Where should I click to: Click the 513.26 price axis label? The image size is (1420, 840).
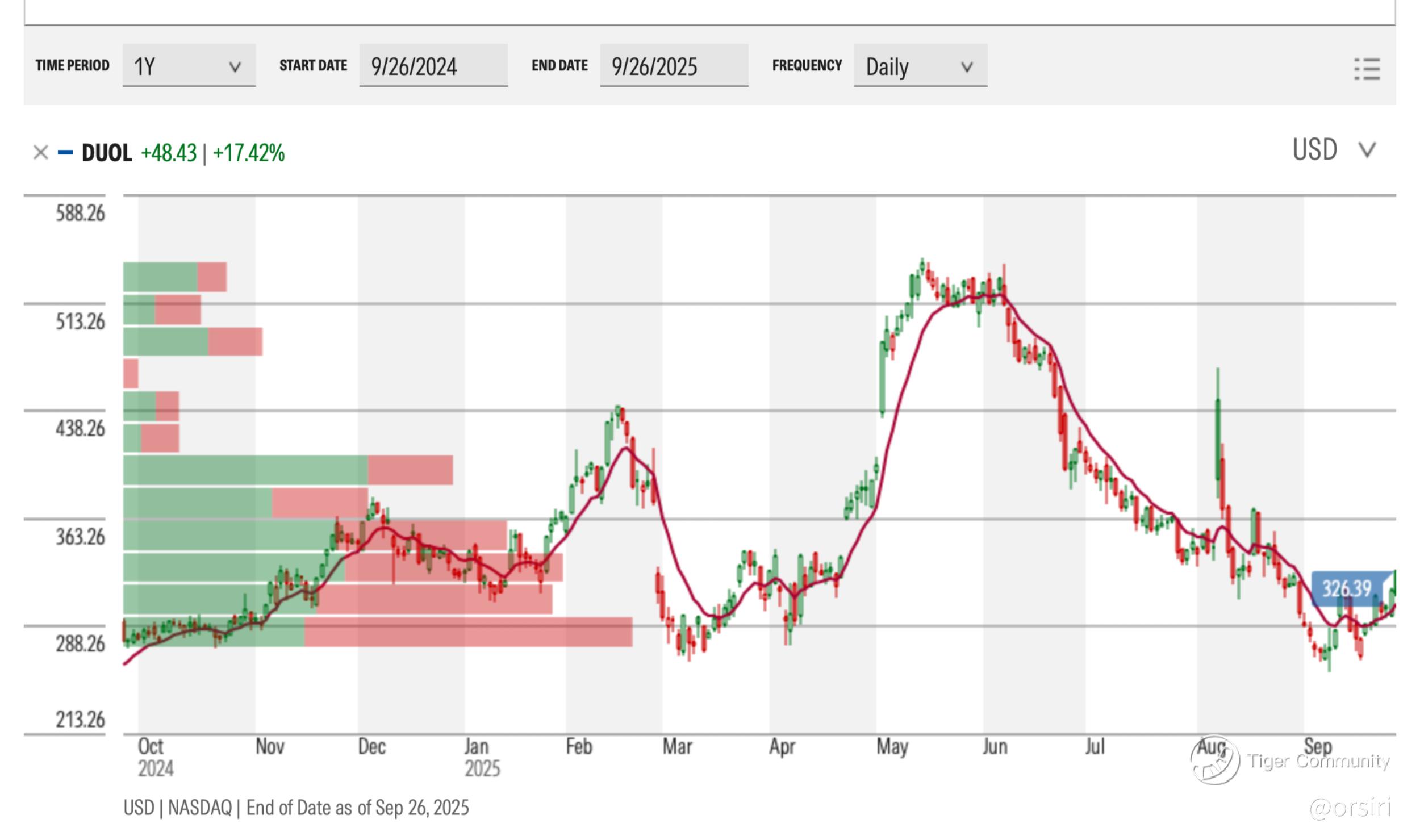coord(80,321)
